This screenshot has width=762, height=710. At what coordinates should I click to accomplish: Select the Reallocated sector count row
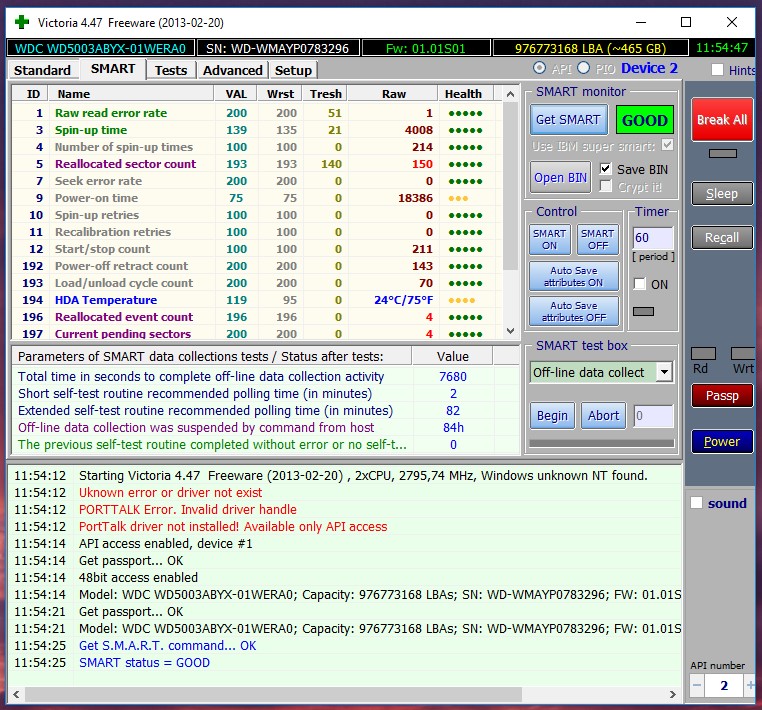257,164
